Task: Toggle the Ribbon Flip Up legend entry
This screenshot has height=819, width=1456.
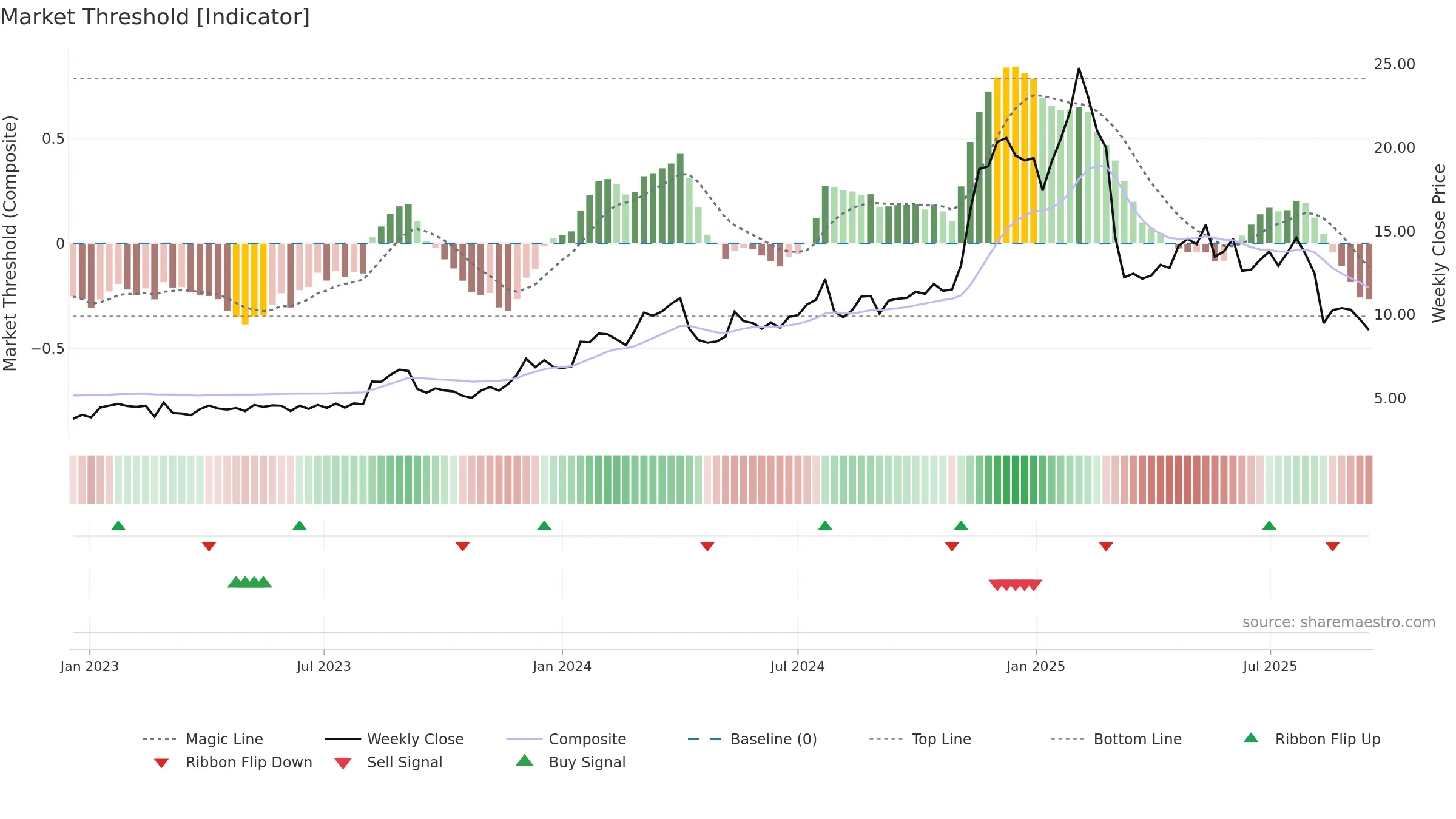Action: (x=1312, y=739)
